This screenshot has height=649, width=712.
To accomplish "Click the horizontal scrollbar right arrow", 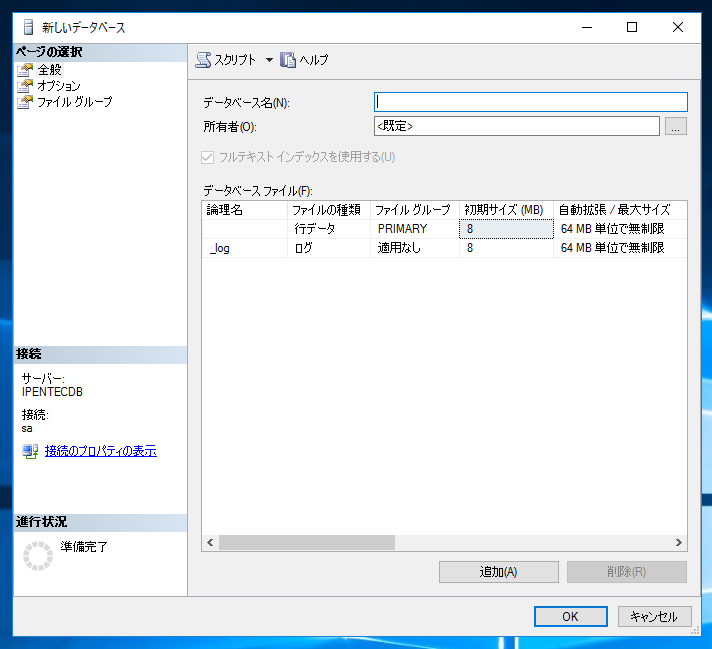I will (678, 542).
